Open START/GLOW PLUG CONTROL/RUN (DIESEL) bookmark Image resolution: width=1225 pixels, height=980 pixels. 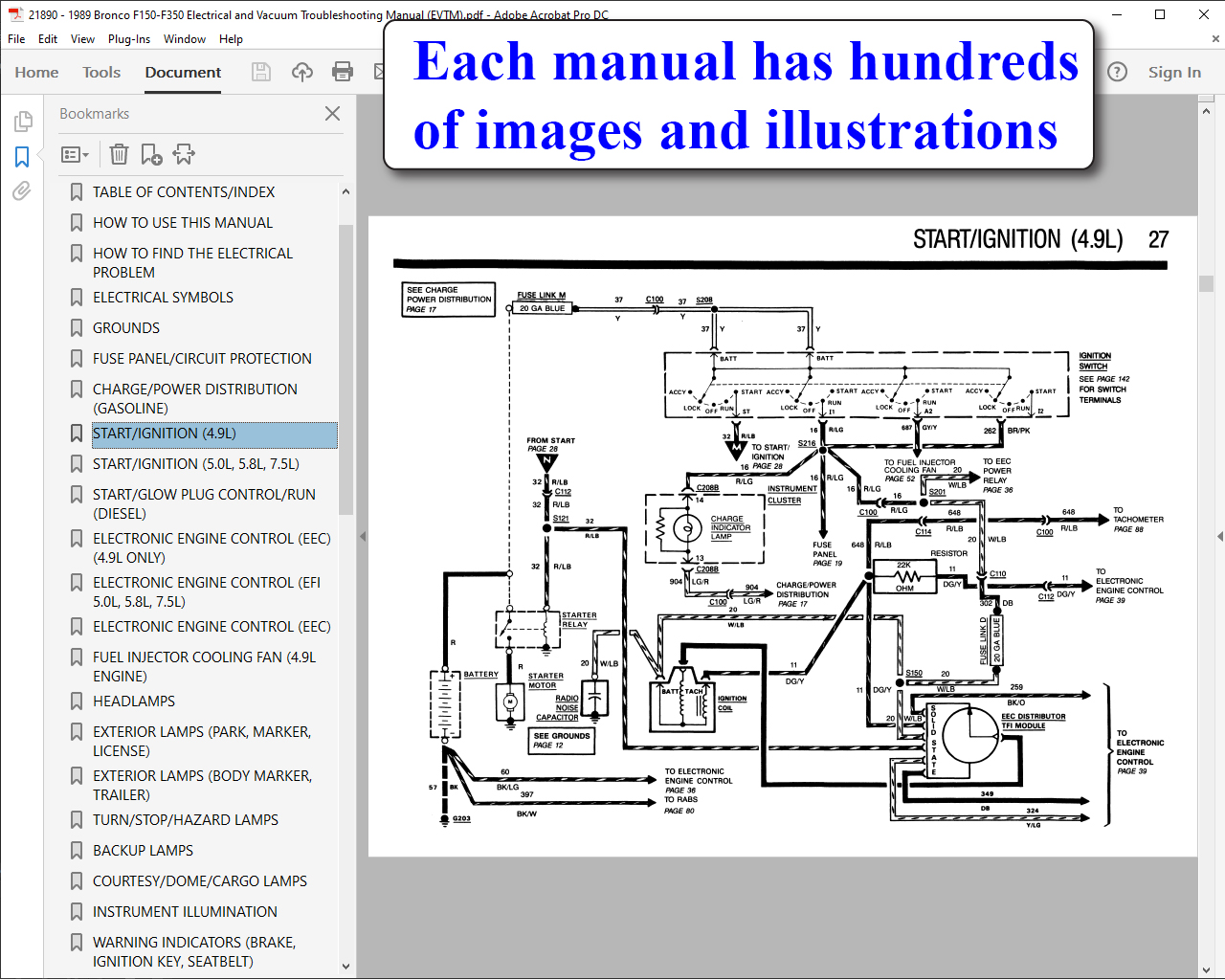[204, 504]
